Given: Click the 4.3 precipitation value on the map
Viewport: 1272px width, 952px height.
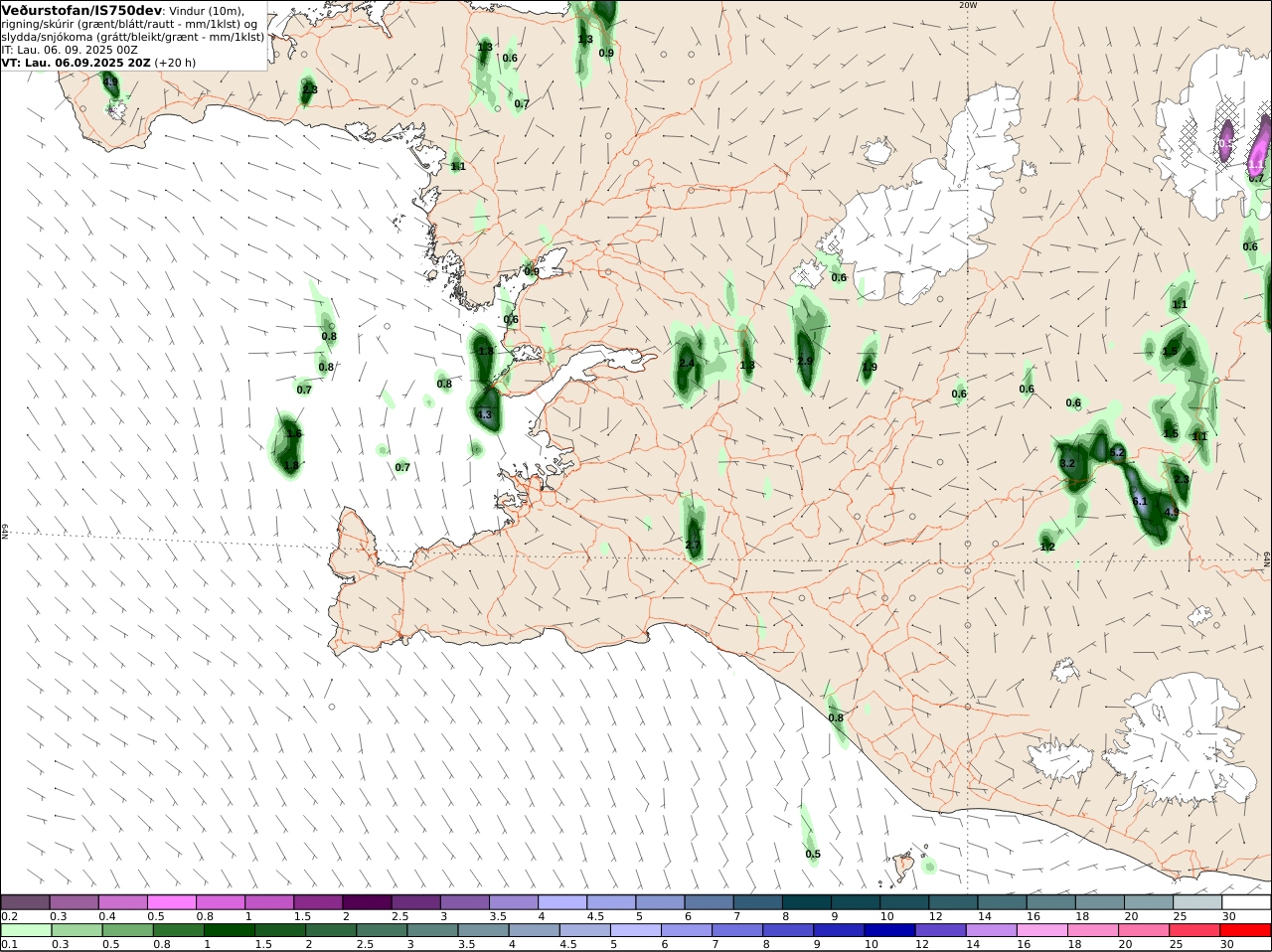Looking at the screenshot, I should 484,415.
